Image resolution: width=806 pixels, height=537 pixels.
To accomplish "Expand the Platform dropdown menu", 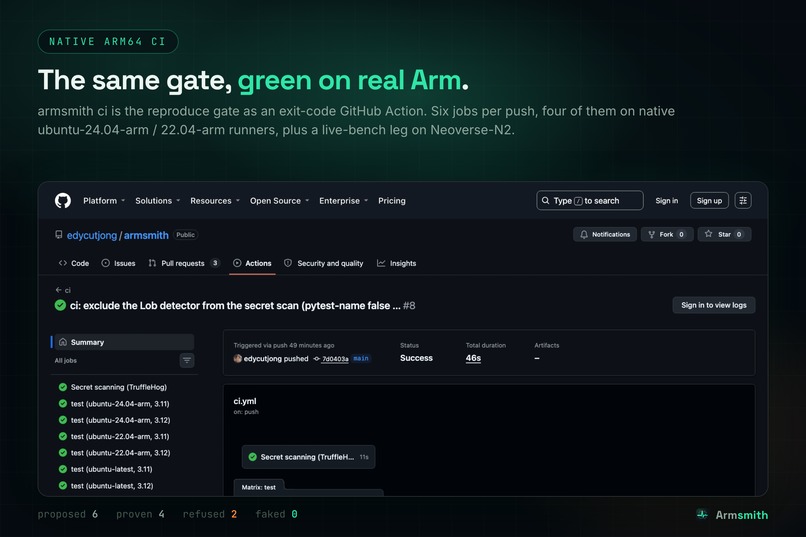I will pos(104,201).
